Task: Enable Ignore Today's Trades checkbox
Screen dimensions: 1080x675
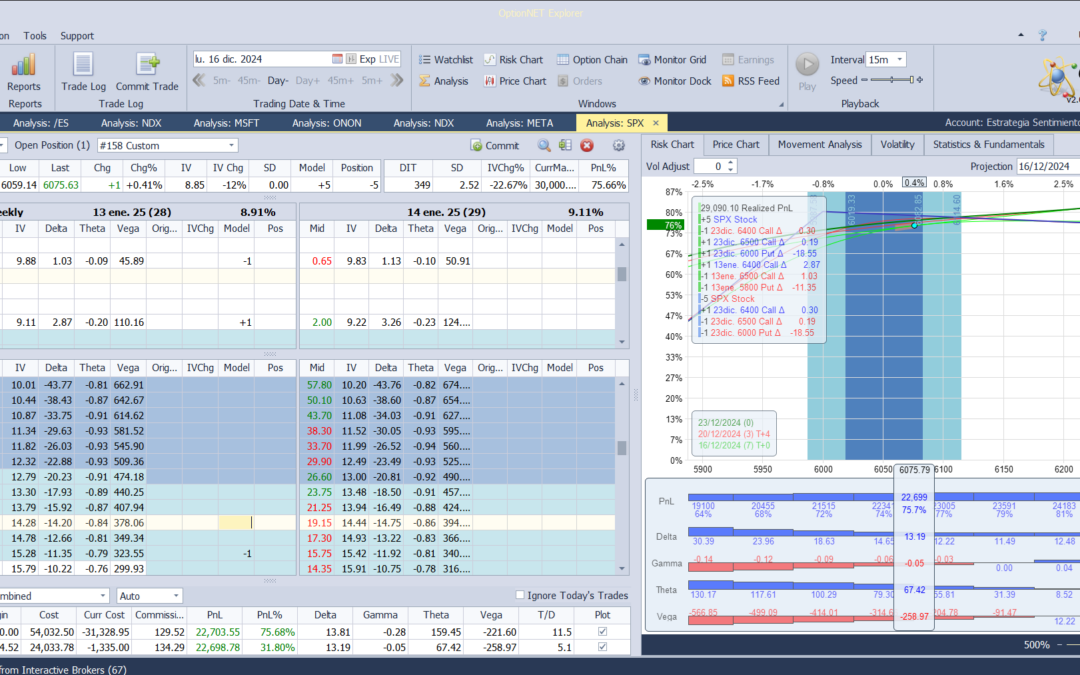Action: 520,596
